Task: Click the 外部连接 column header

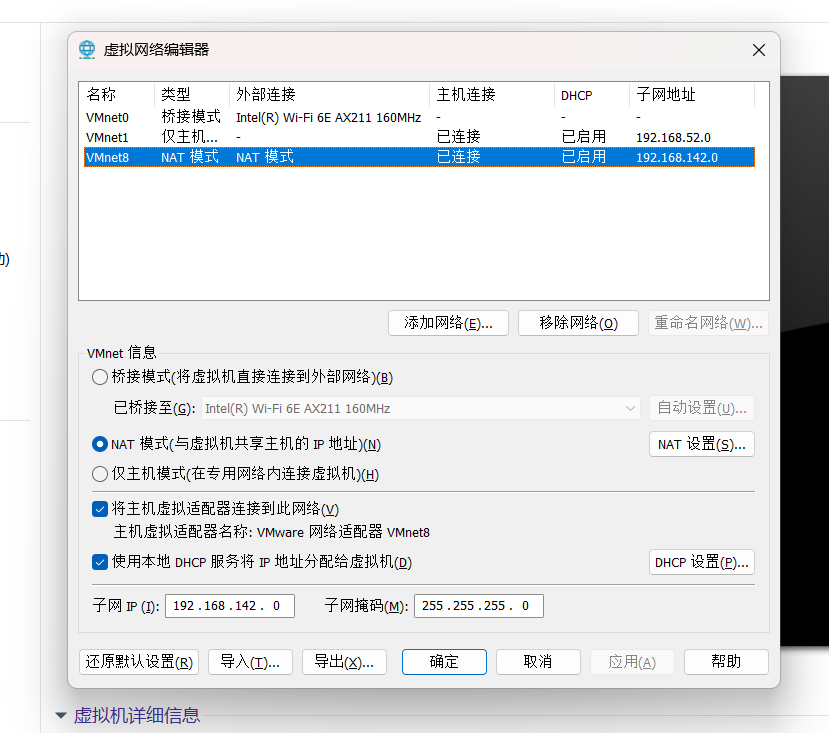Action: tap(330, 95)
